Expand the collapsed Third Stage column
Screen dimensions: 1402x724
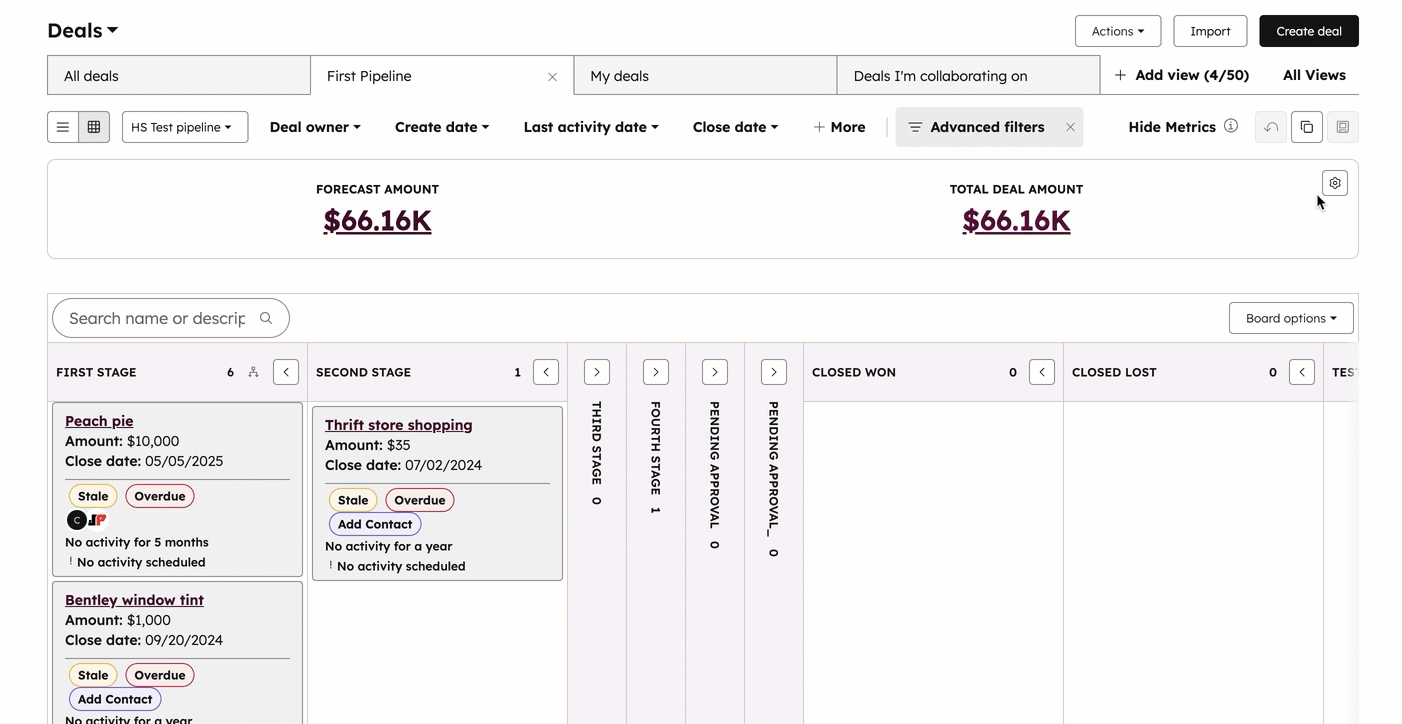click(596, 371)
